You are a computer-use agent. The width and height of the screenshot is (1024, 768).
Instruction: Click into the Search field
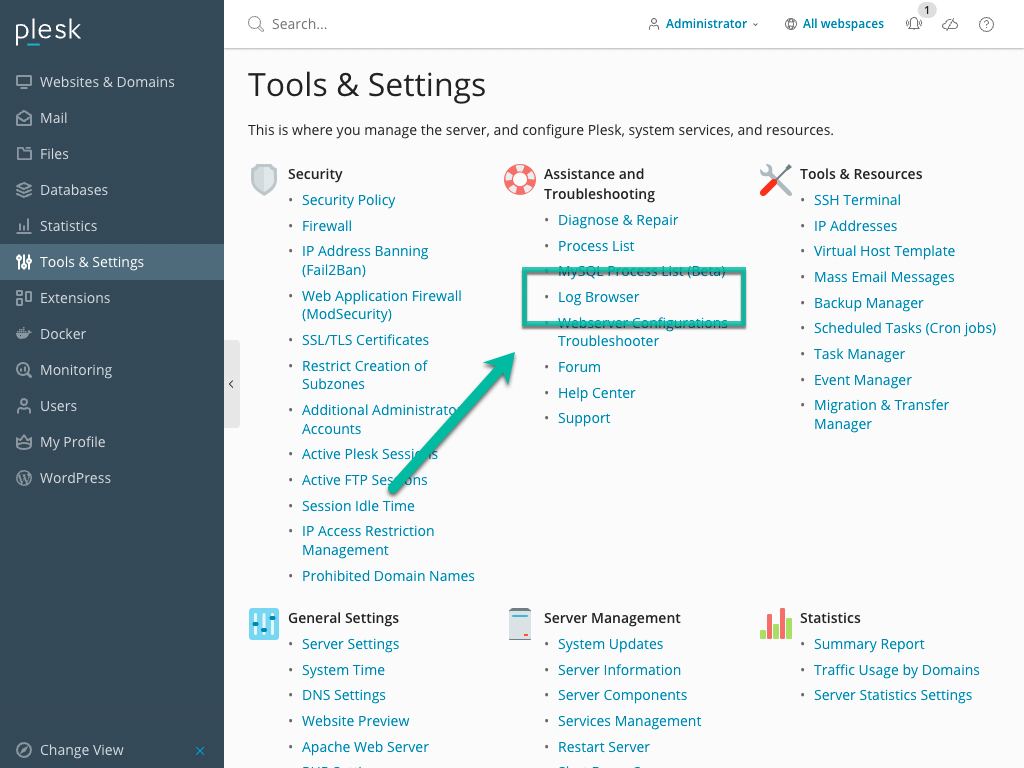point(431,24)
